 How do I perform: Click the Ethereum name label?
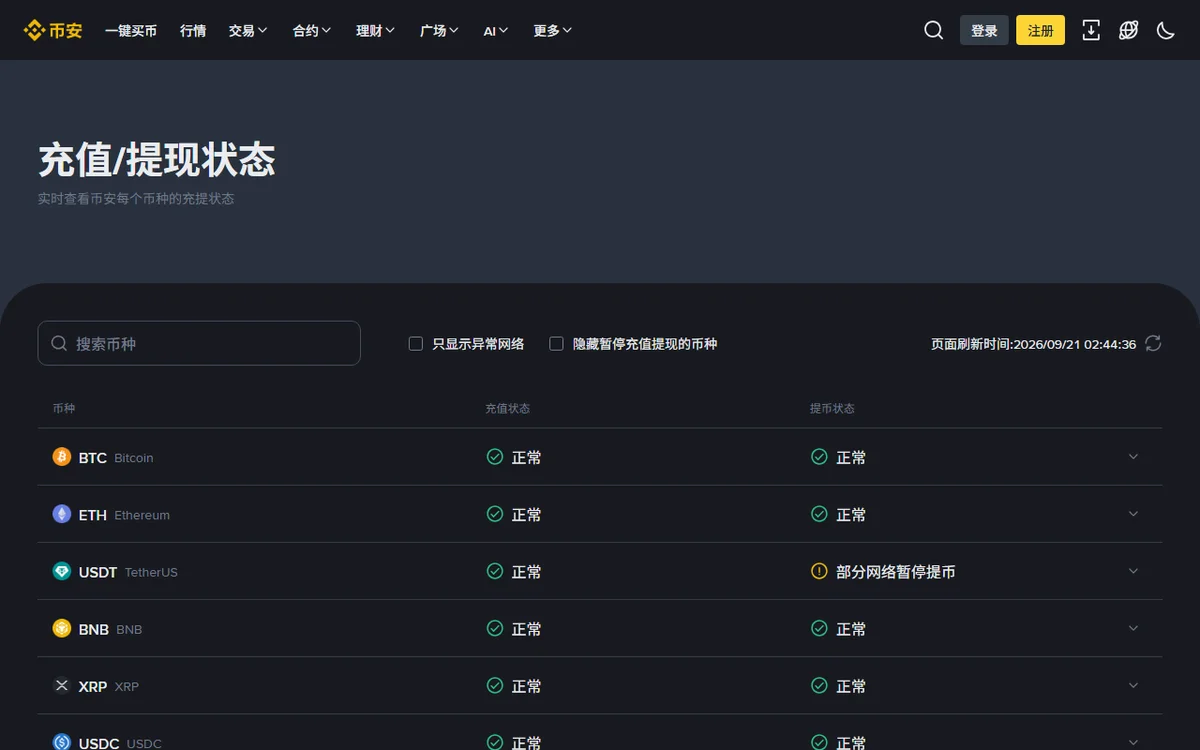point(142,515)
